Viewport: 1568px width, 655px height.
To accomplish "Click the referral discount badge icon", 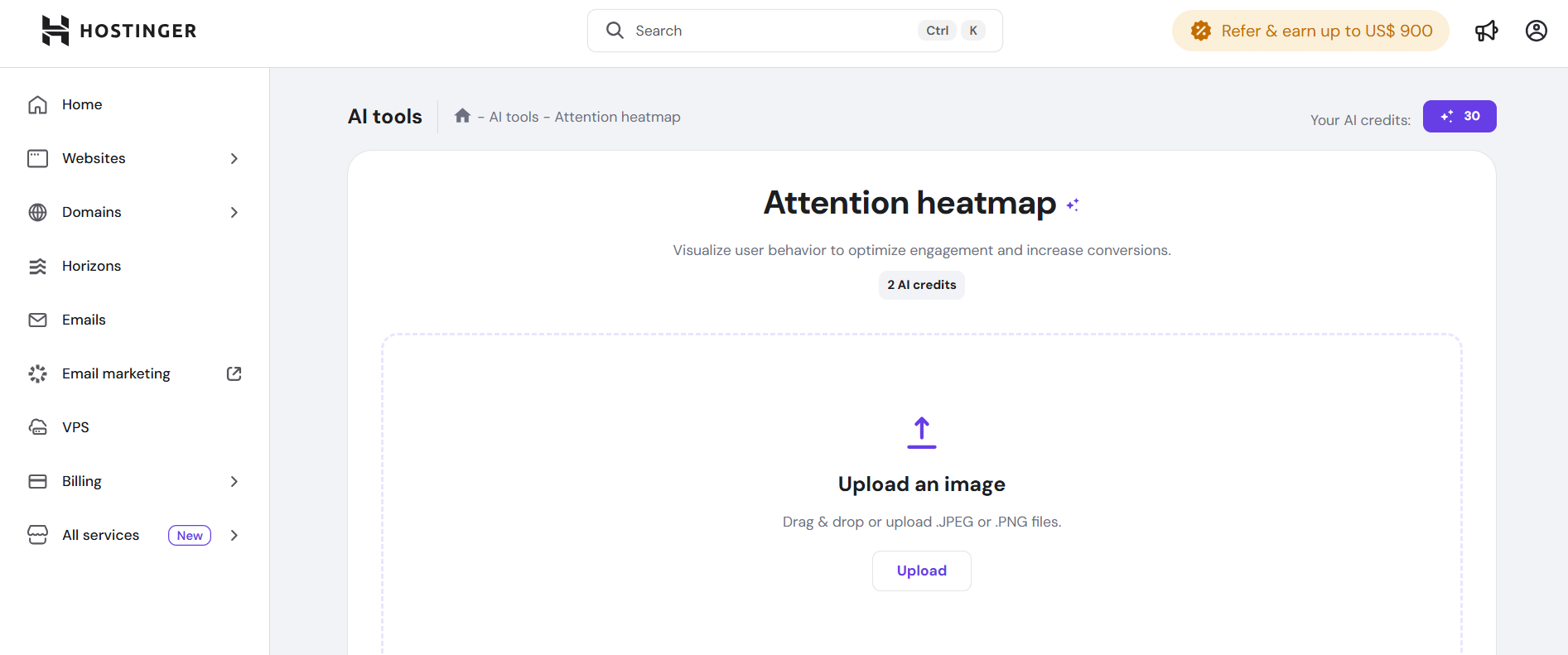I will [1201, 31].
